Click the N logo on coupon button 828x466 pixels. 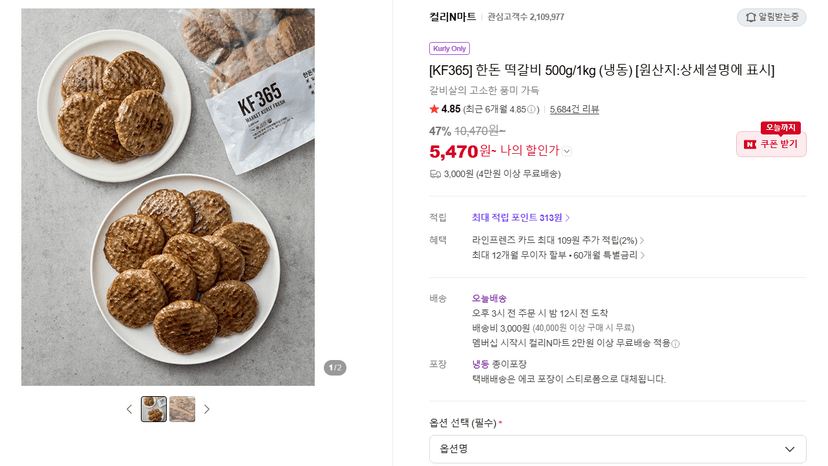click(x=750, y=144)
